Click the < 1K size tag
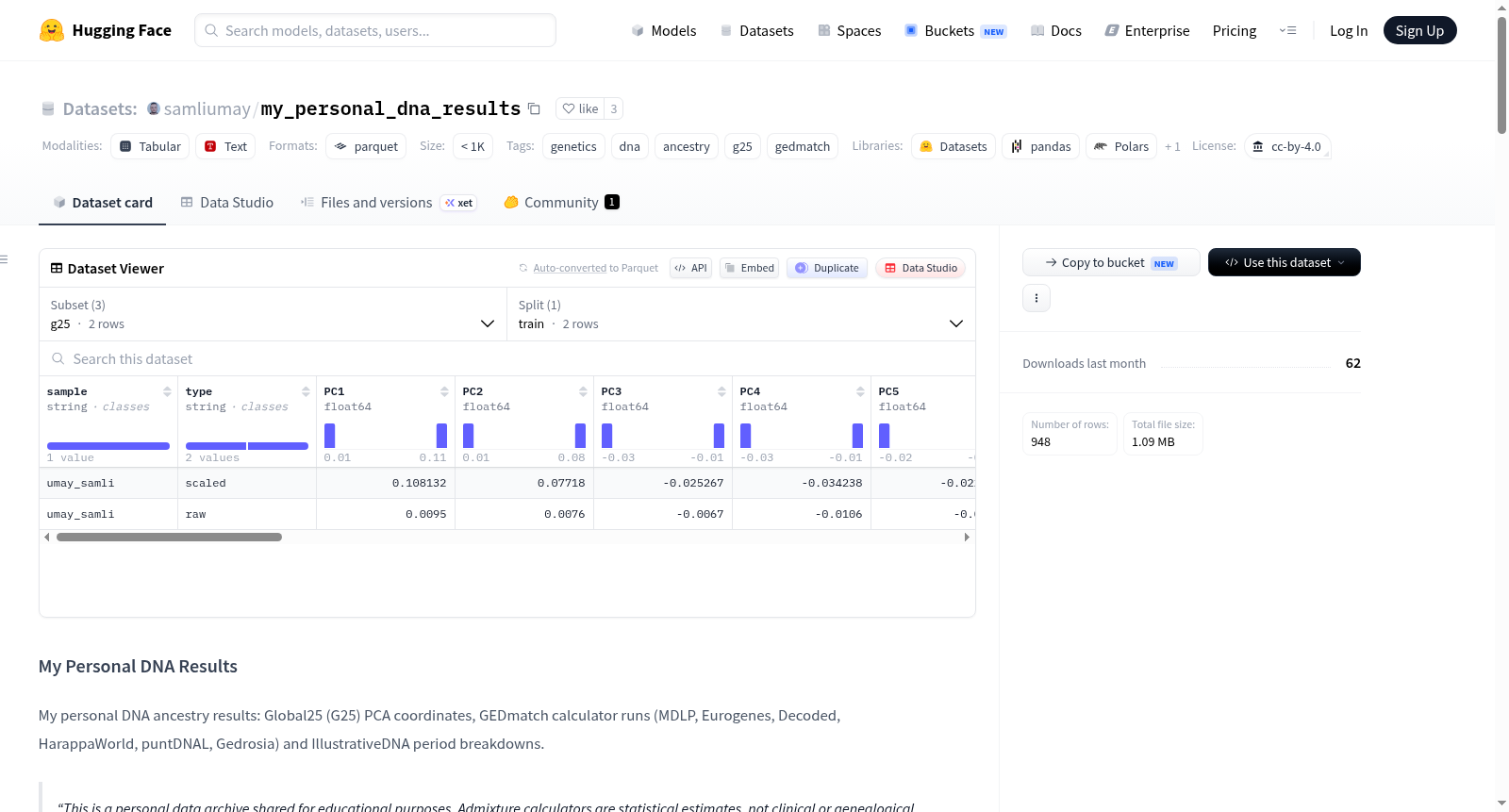 tap(473, 146)
